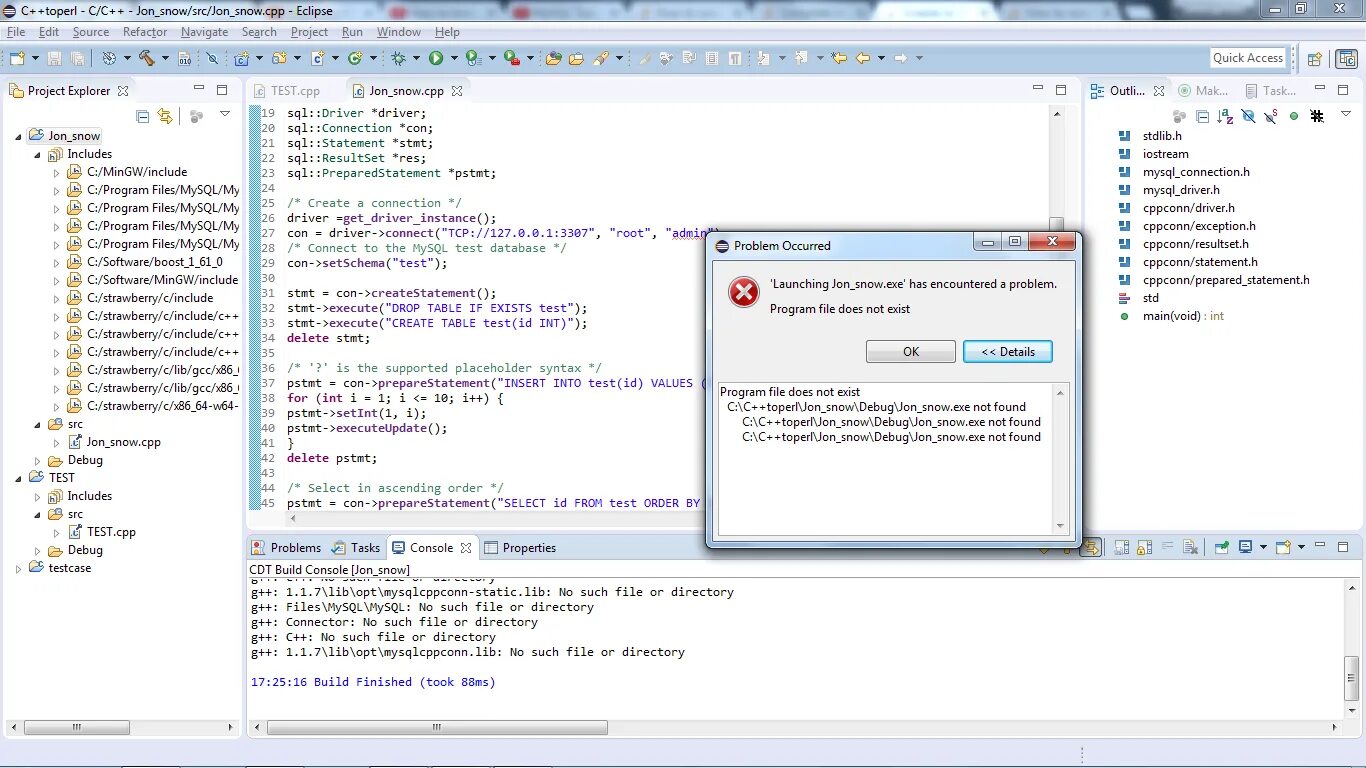Open the Properties tab
Image resolution: width=1366 pixels, height=768 pixels.
(520, 547)
